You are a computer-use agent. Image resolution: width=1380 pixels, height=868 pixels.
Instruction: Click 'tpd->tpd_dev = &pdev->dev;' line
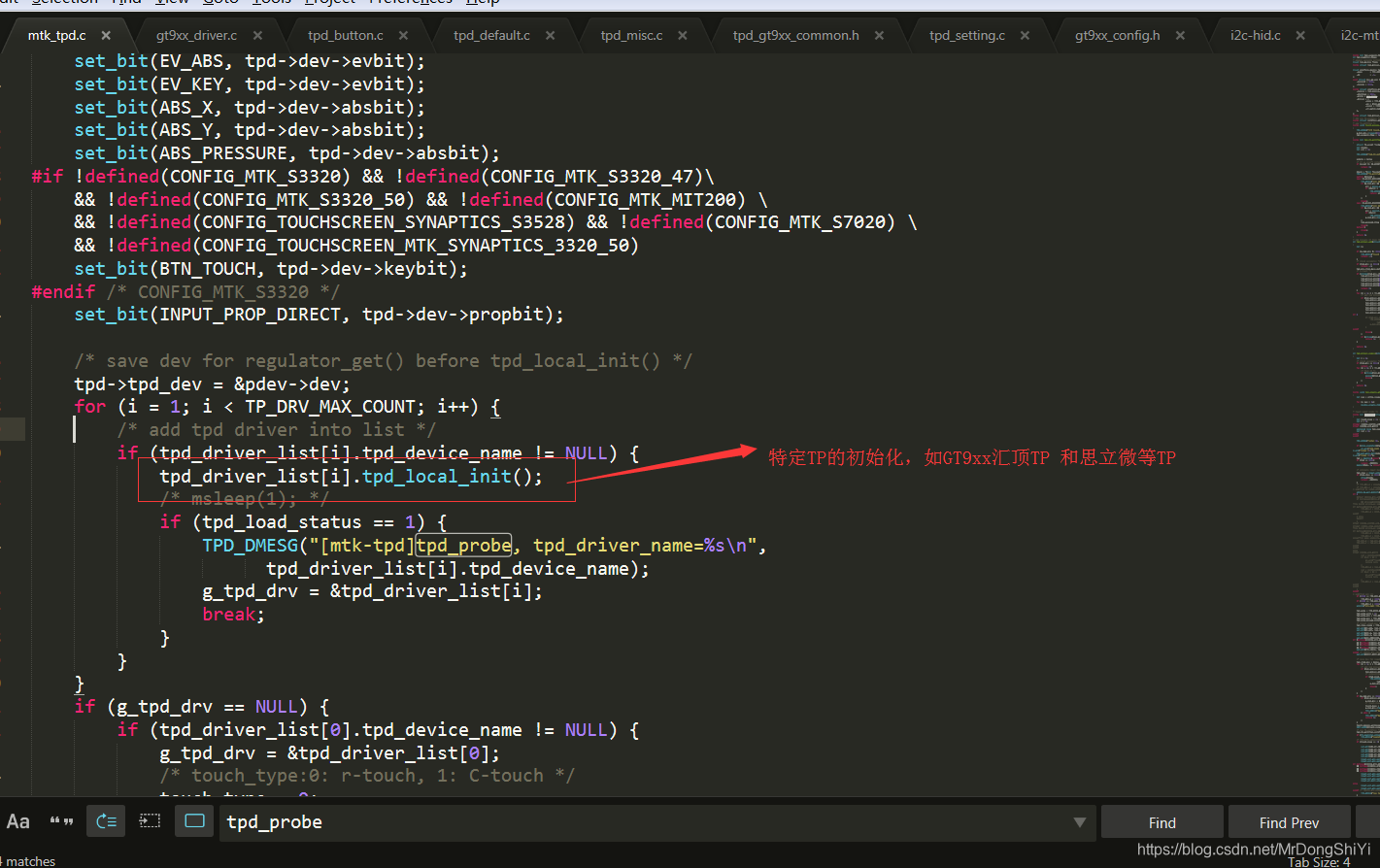pos(212,384)
